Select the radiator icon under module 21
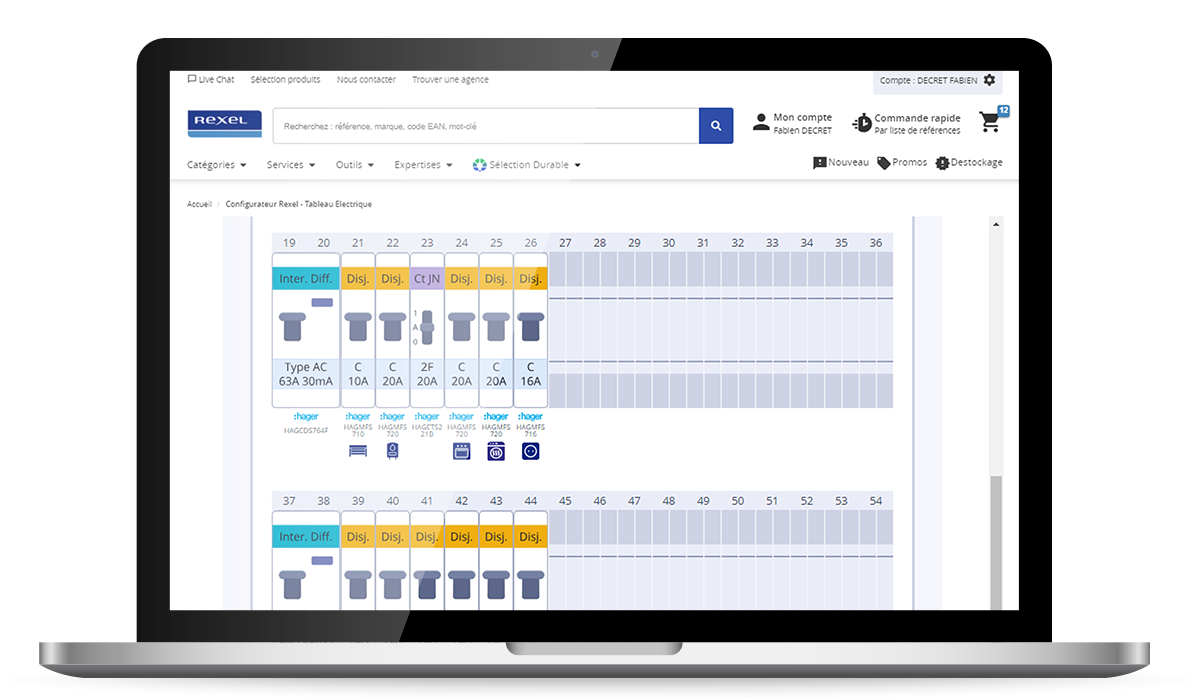The image size is (1200, 700). pyautogui.click(x=358, y=451)
